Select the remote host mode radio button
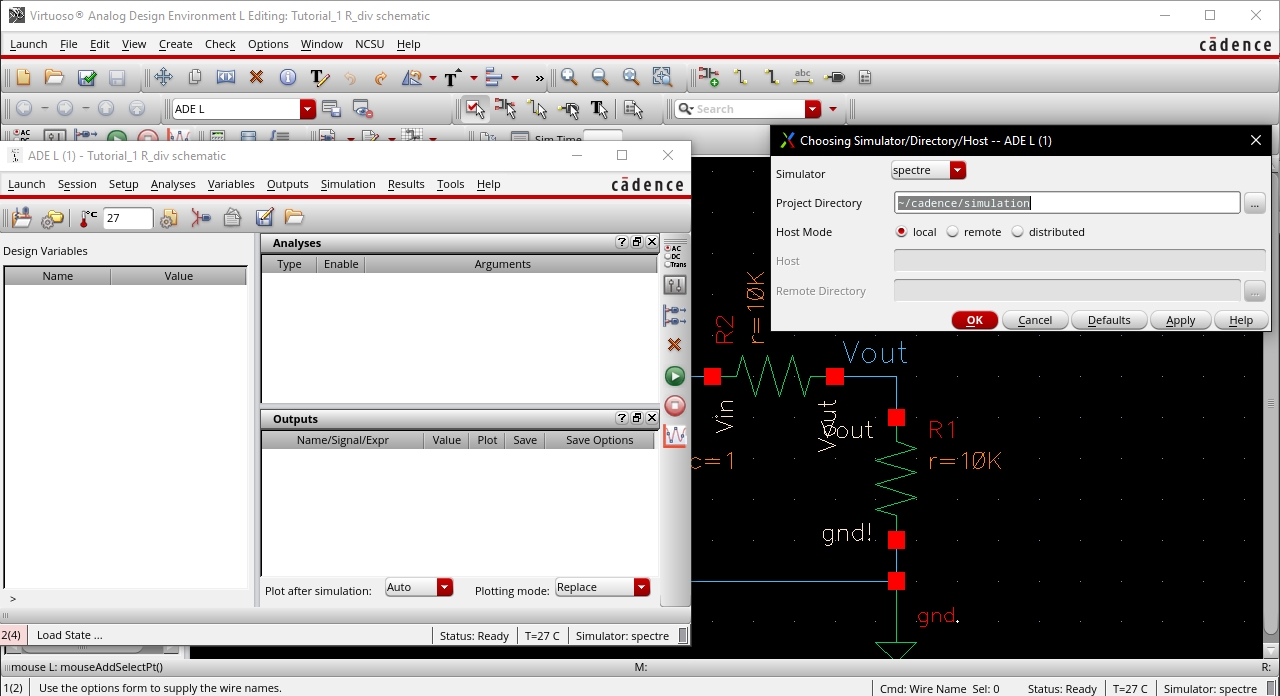The width and height of the screenshot is (1280, 696). click(952, 232)
